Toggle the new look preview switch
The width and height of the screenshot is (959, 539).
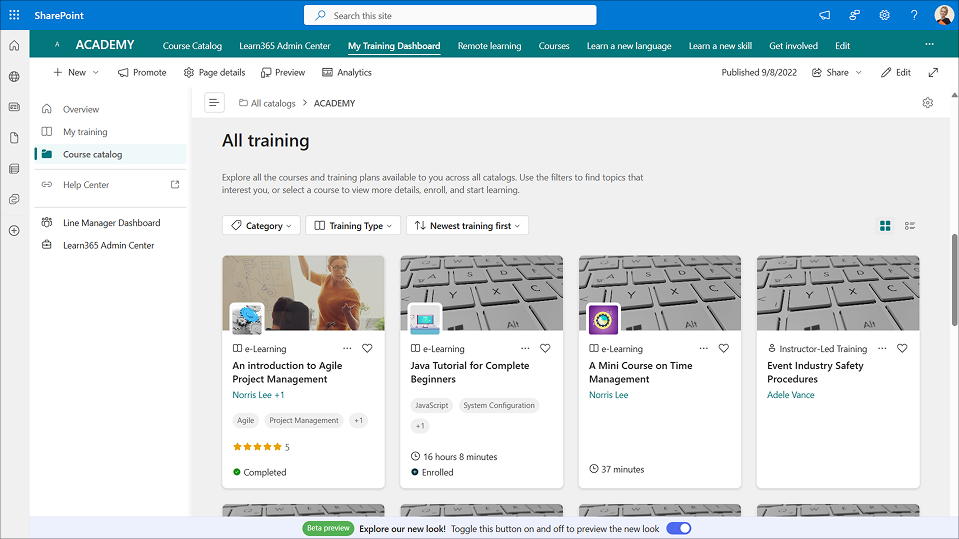(x=679, y=528)
